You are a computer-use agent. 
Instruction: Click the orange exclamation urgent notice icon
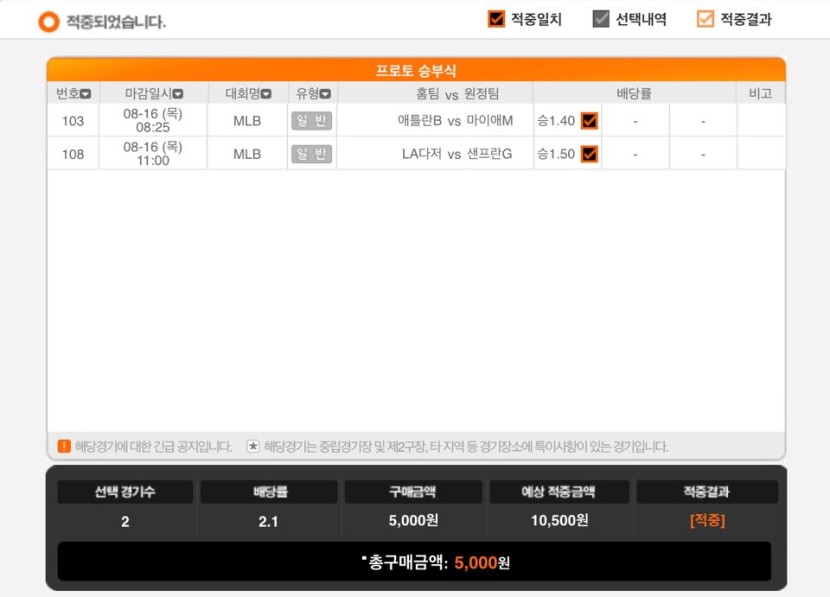pos(64,446)
